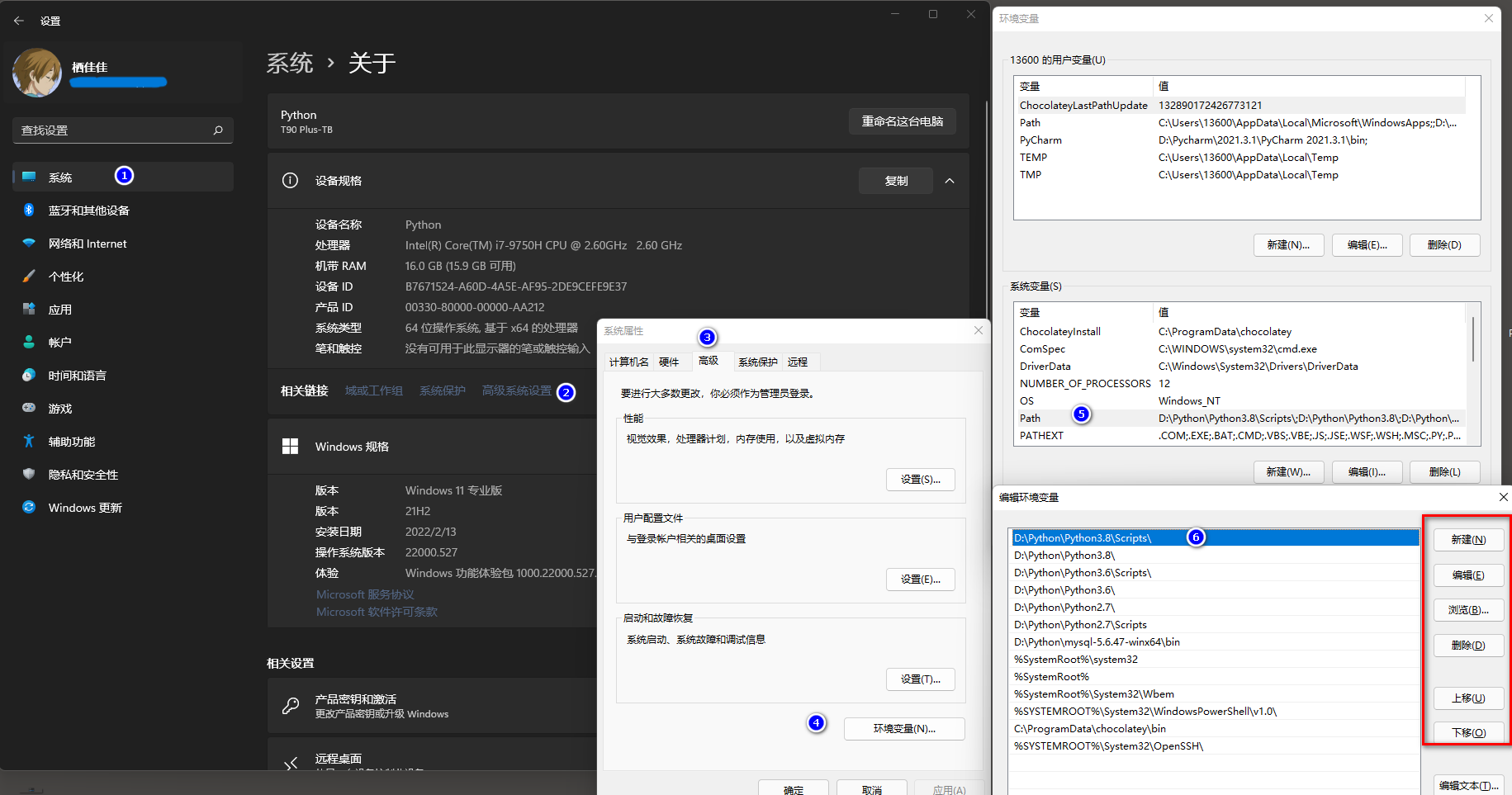This screenshot has width=1512, height=795.
Task: Open 时间和语言 settings
Action: pos(123,376)
